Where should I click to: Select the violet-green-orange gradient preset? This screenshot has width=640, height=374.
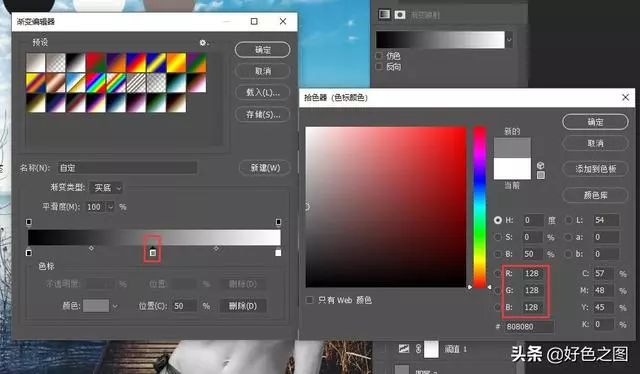[x=196, y=62]
